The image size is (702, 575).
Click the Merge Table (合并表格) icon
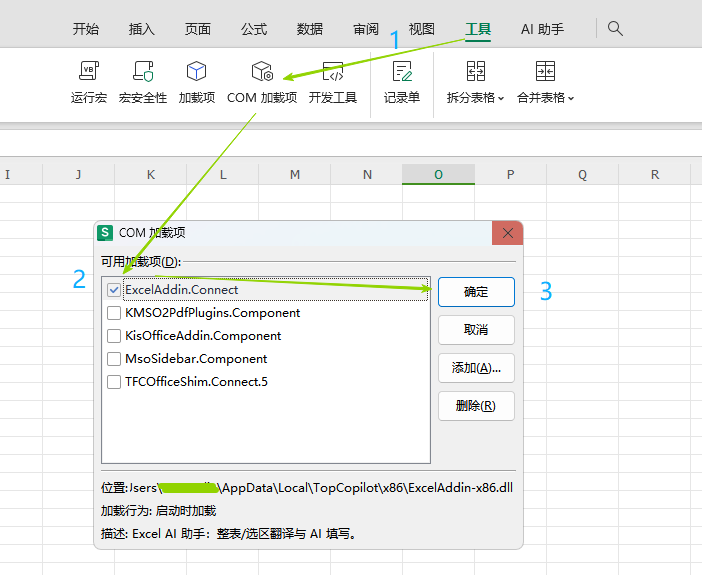click(545, 71)
